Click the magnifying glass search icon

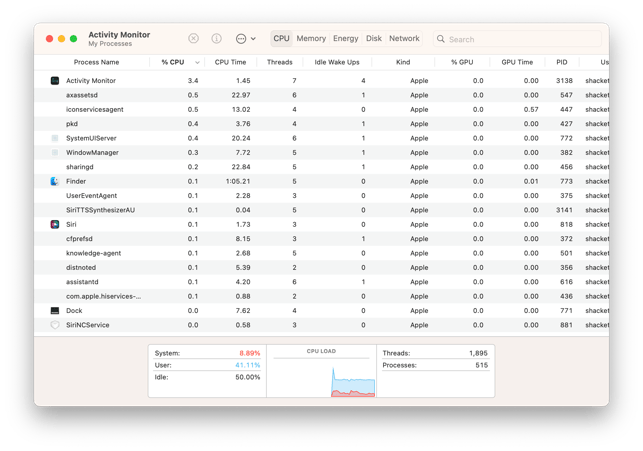[441, 39]
